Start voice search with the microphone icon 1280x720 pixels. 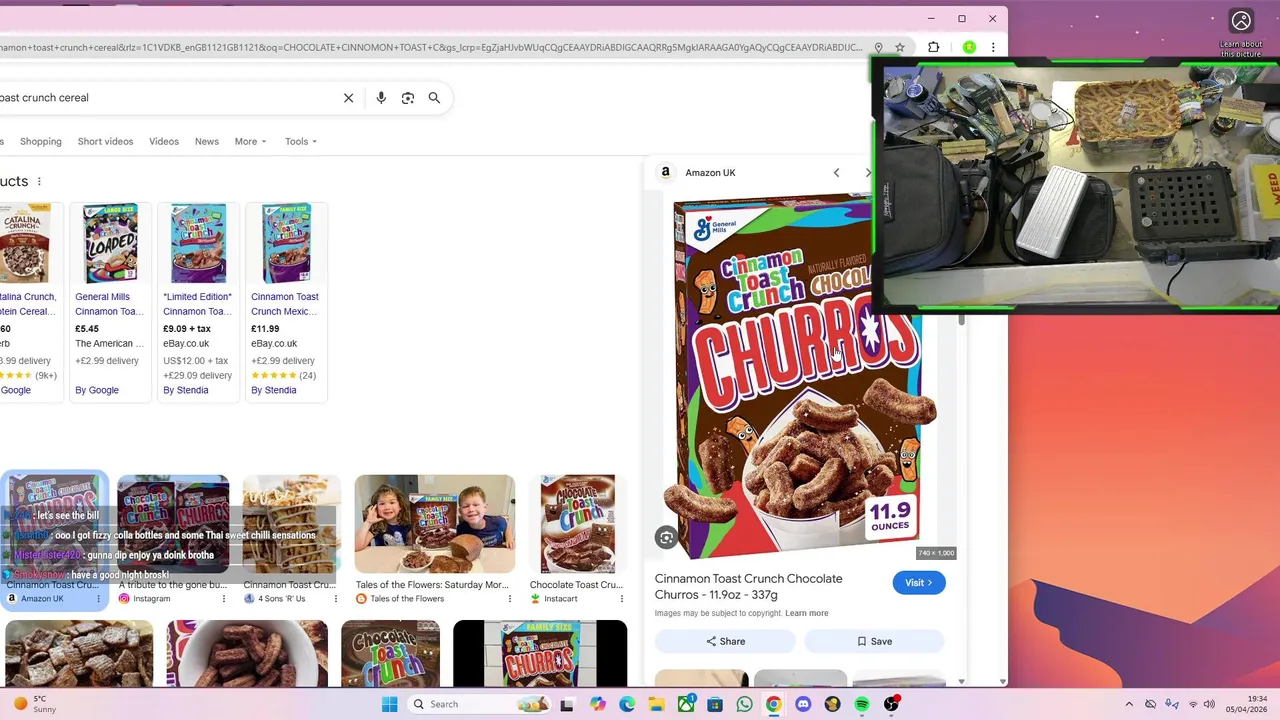381,98
